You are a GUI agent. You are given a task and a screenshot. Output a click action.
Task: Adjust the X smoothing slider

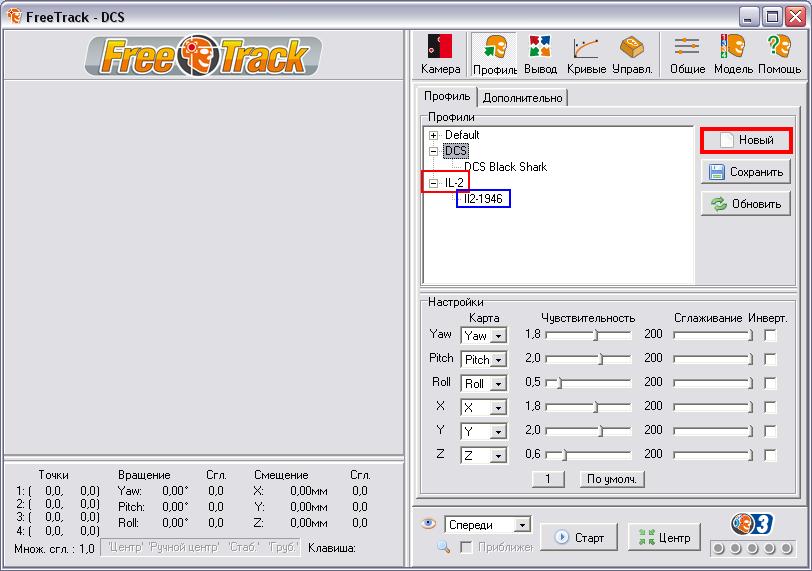[713, 407]
